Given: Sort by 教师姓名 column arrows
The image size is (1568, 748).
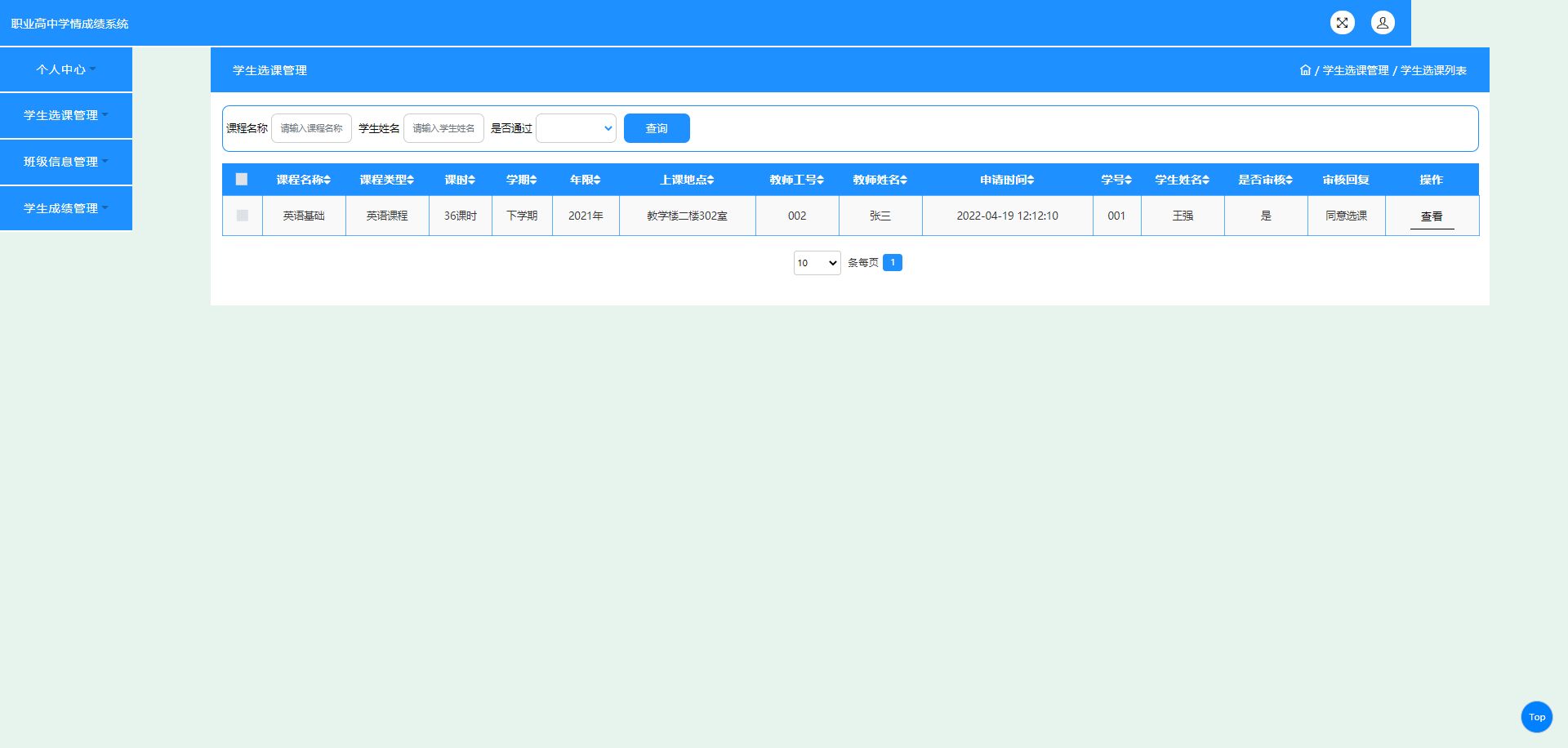Looking at the screenshot, I should [904, 180].
